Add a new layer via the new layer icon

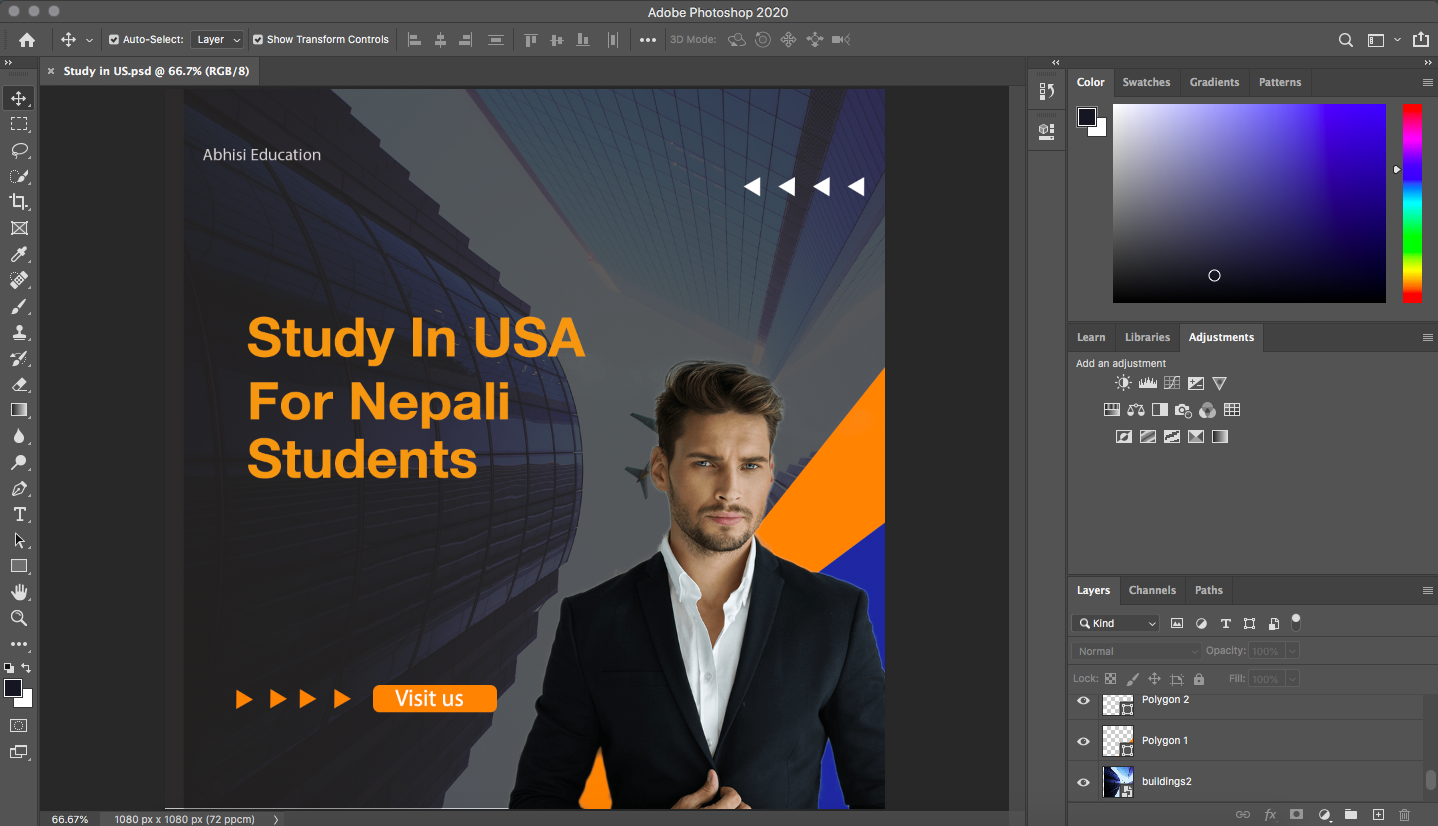point(1378,814)
